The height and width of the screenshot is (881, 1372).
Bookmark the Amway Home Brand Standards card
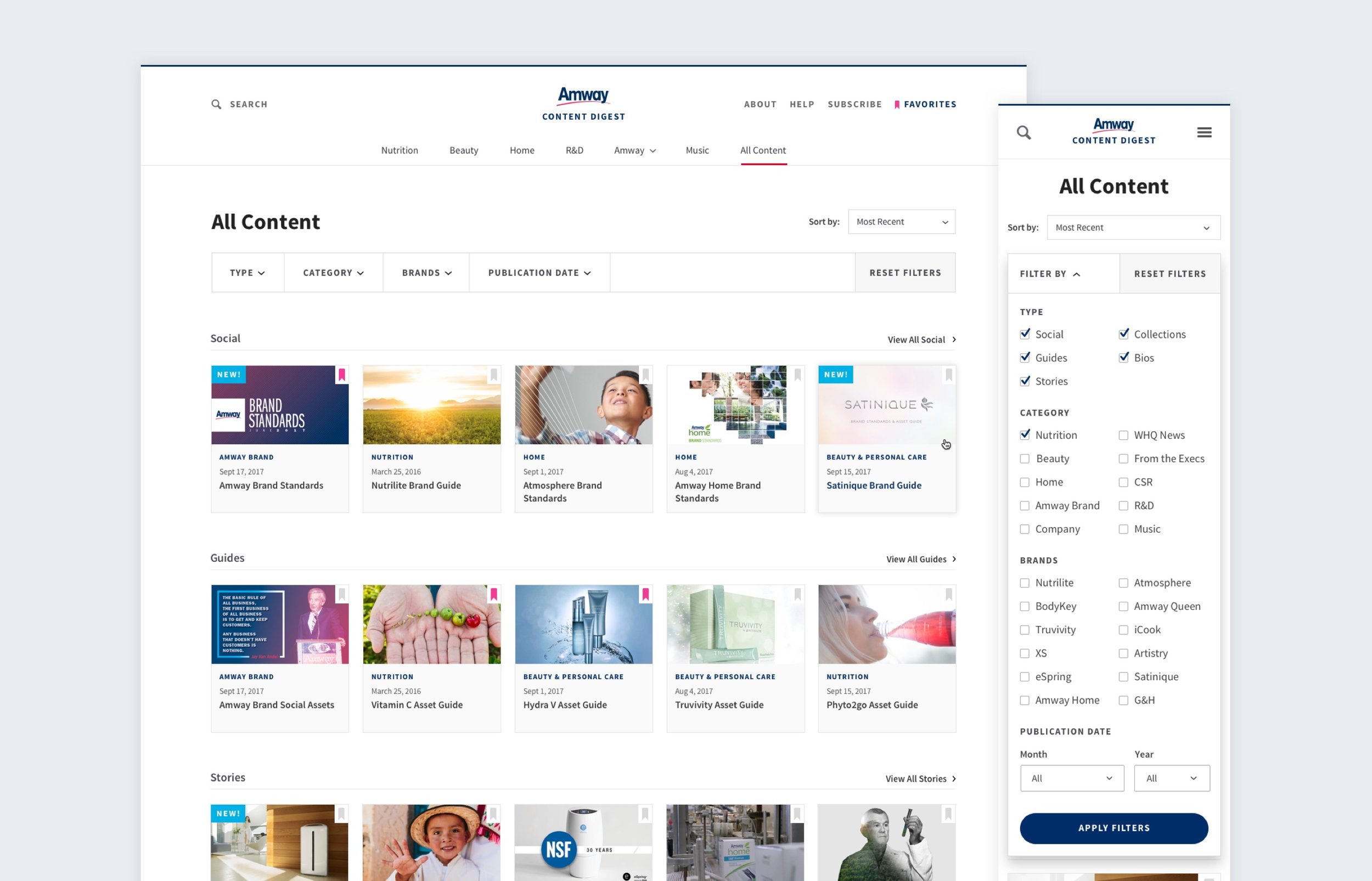[797, 375]
